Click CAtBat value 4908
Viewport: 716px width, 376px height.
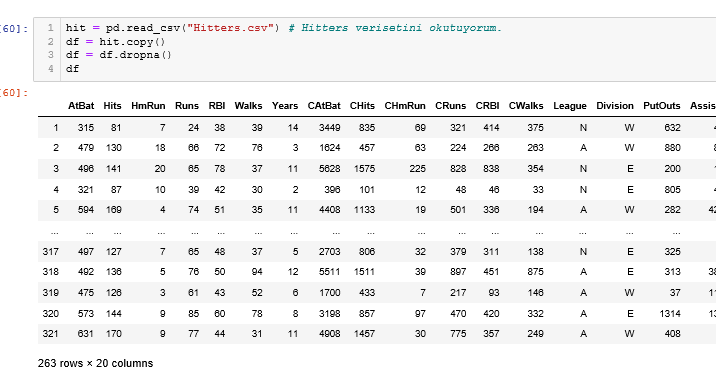point(330,334)
